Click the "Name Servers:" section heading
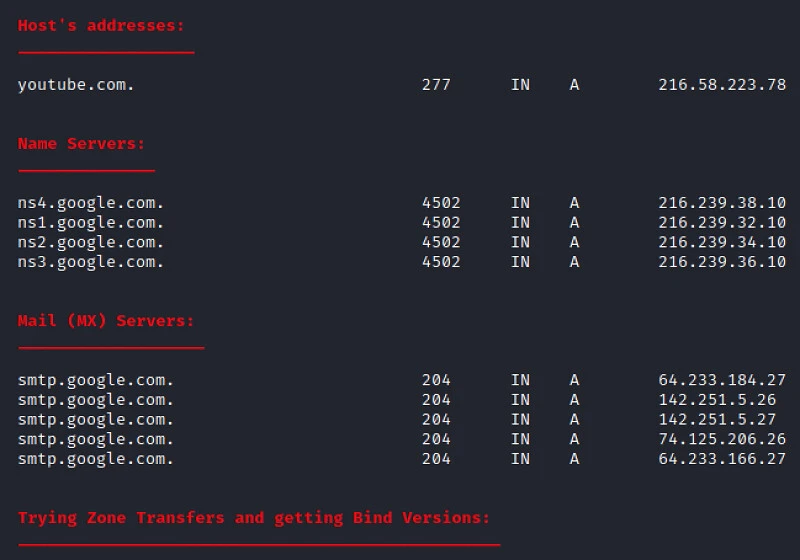 click(x=81, y=144)
